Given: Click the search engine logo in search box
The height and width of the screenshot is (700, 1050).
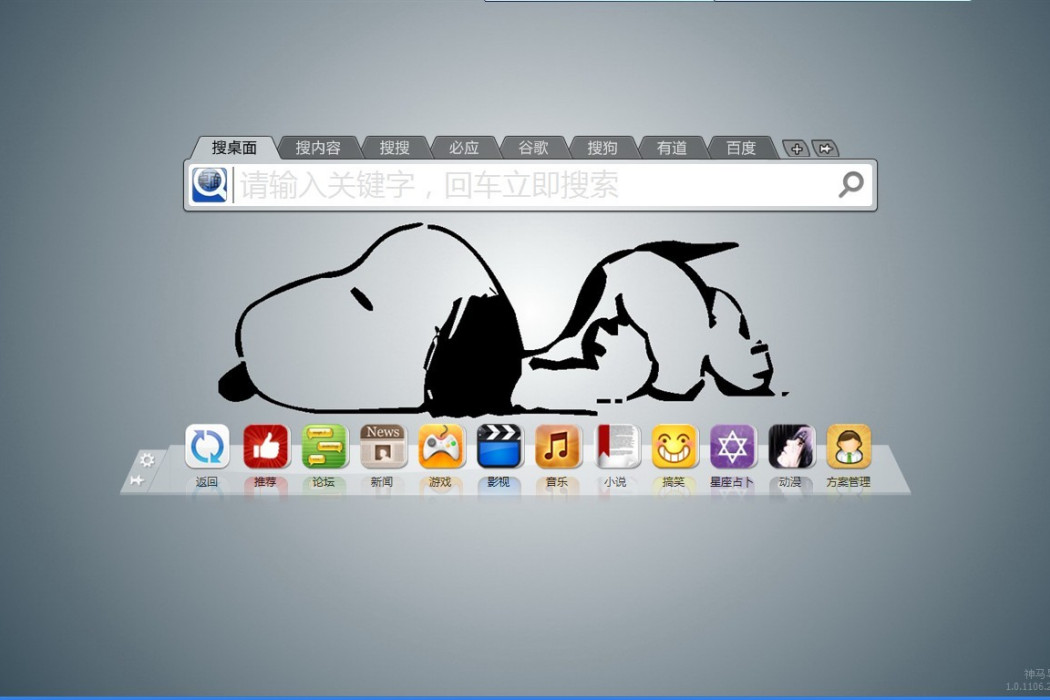Looking at the screenshot, I should point(210,185).
